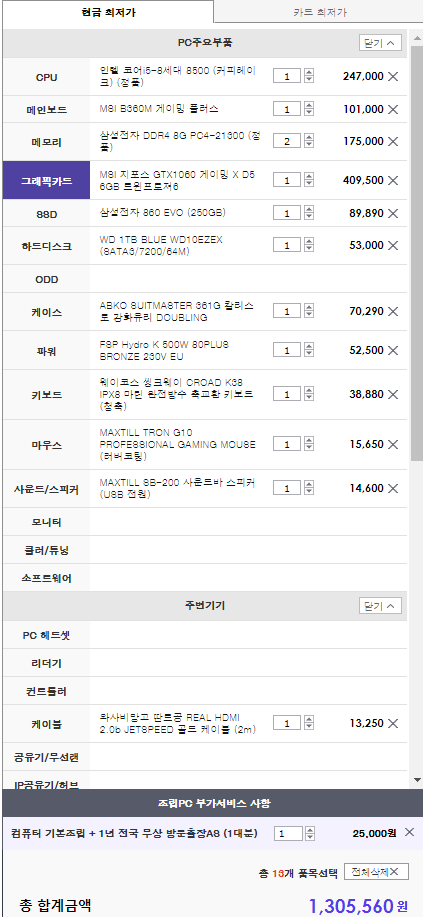Click the 하드디스크 quantity stepper arrows
The image size is (423, 917).
[x=309, y=245]
